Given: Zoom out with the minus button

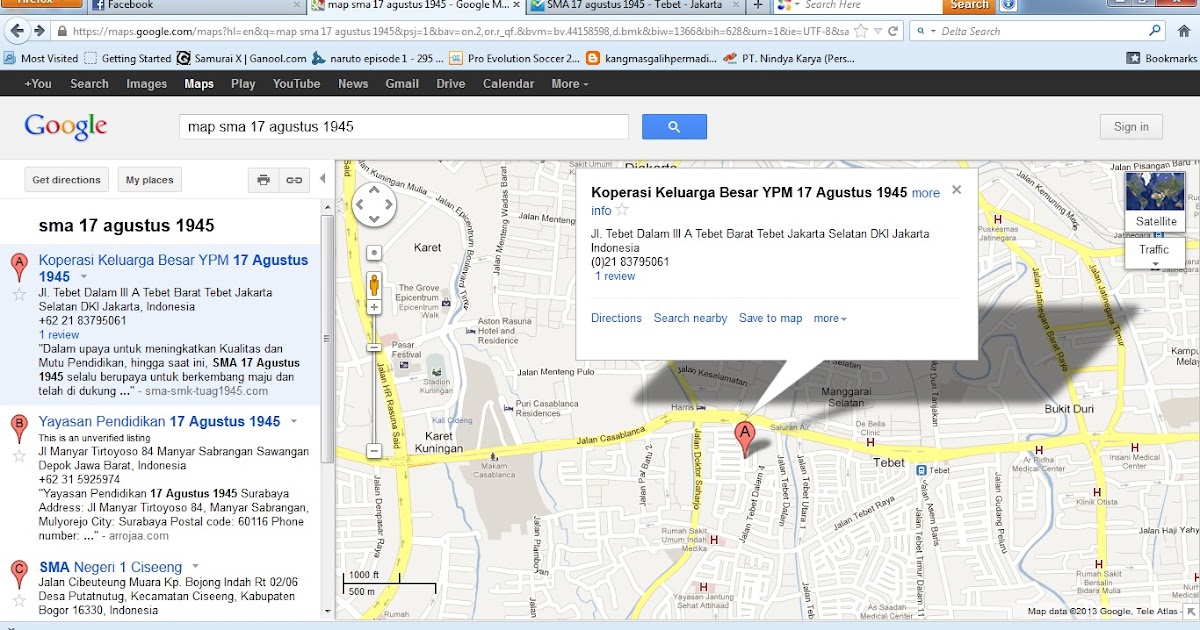Looking at the screenshot, I should tap(374, 451).
